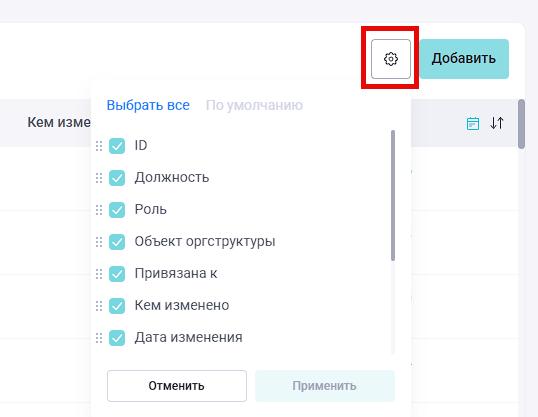Click the Выбрать все link
This screenshot has height=417, width=538.
point(148,105)
